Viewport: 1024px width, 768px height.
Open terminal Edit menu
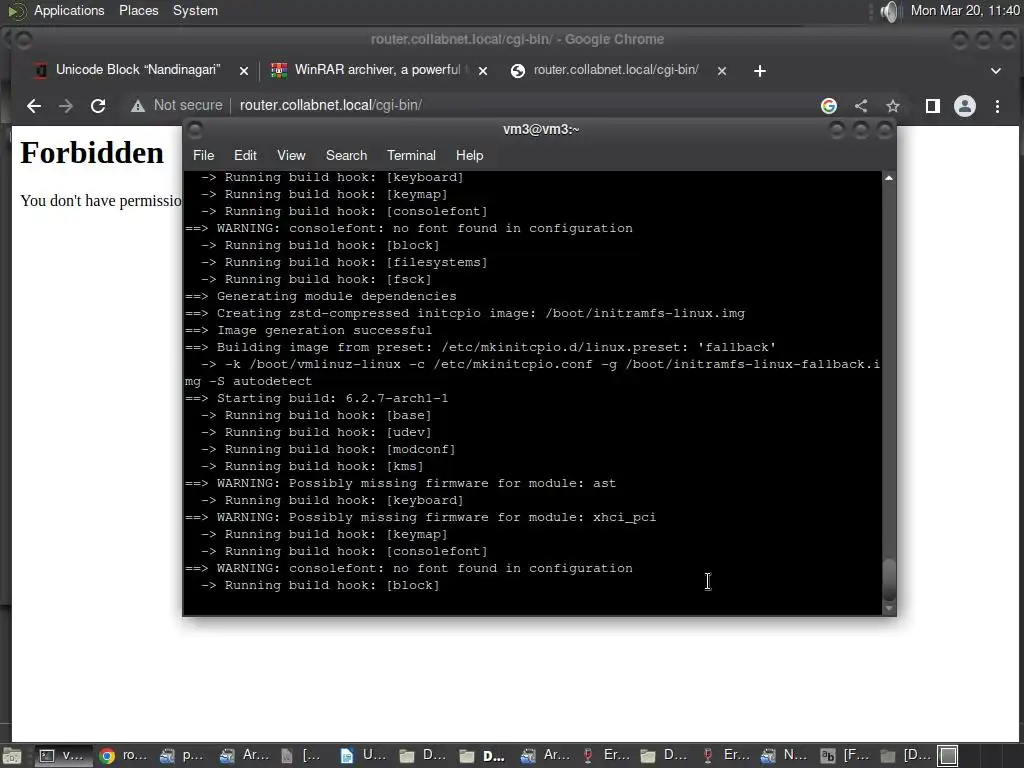[x=245, y=155]
